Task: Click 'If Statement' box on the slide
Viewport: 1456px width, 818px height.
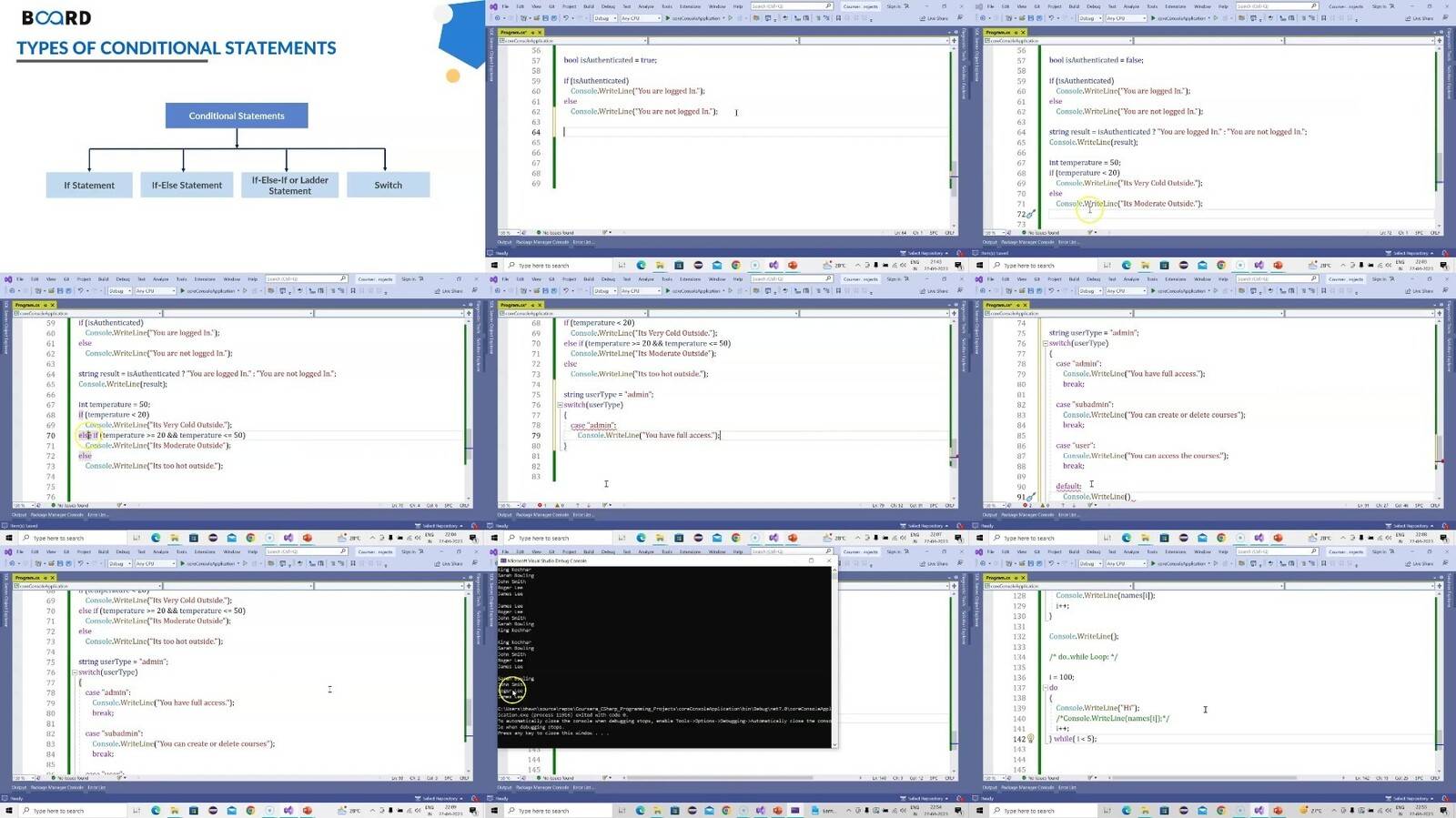Action: 89,185
